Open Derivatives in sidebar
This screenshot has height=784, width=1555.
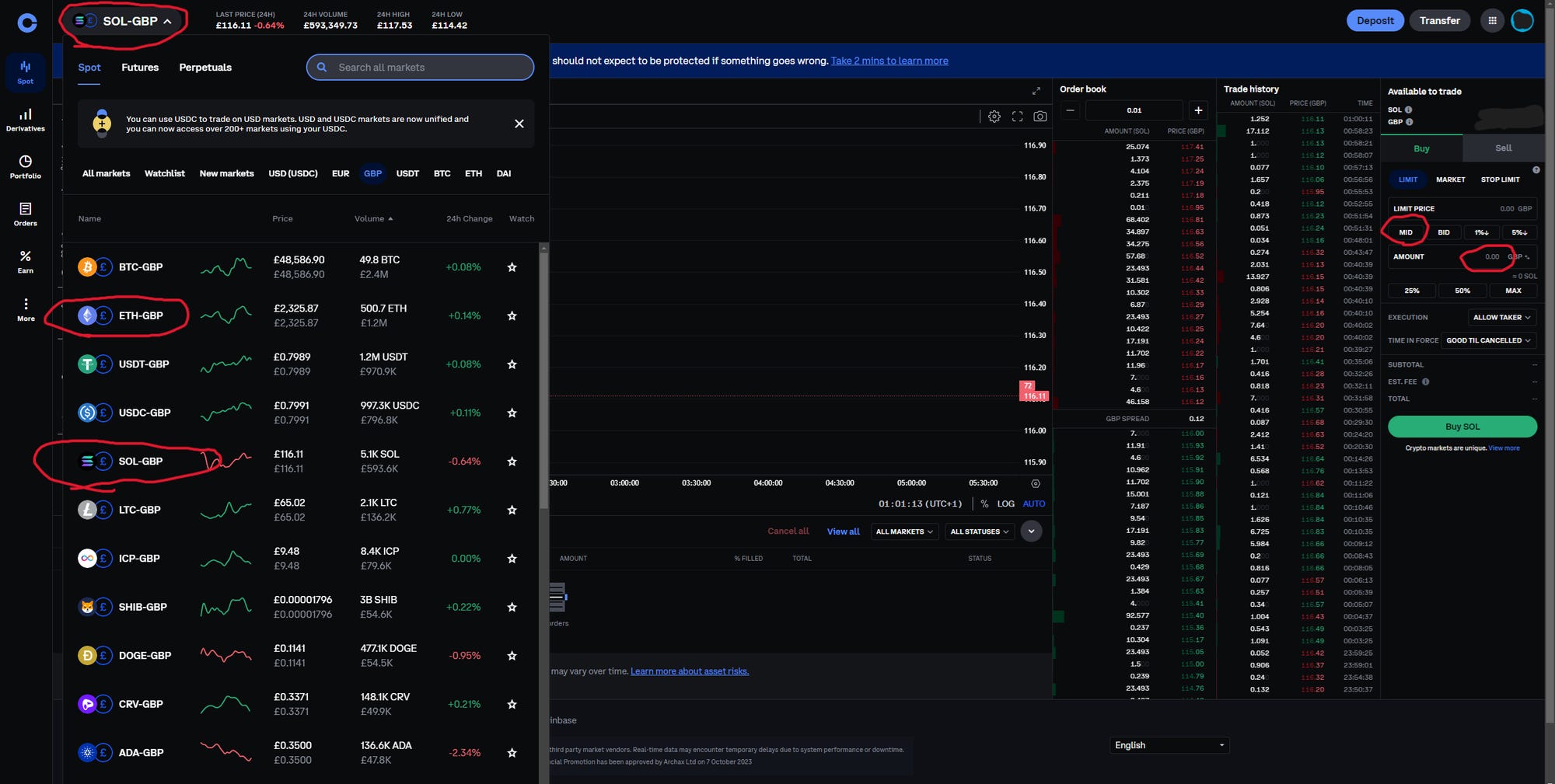tap(26, 120)
